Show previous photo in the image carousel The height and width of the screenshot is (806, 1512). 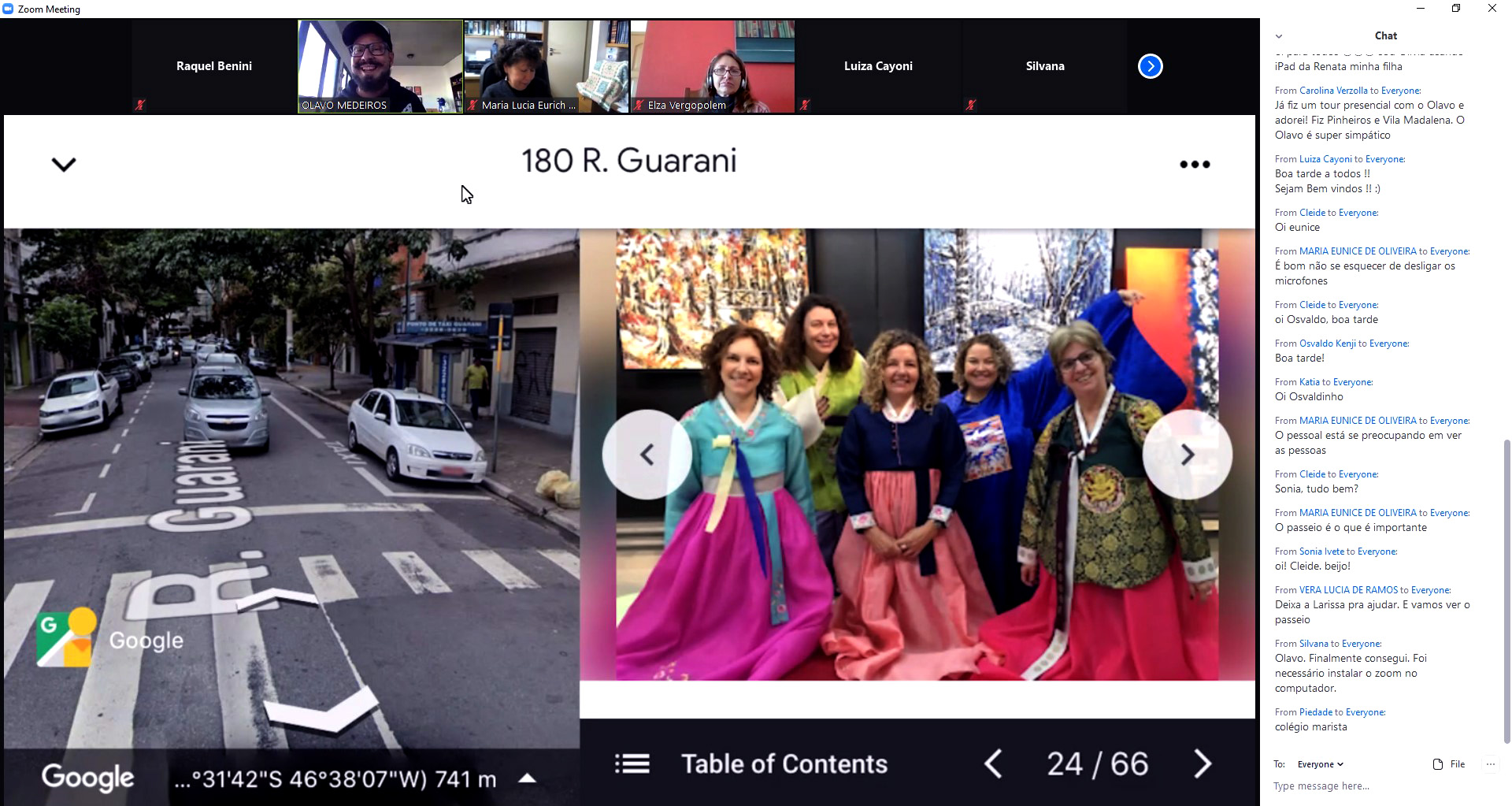[x=647, y=455]
